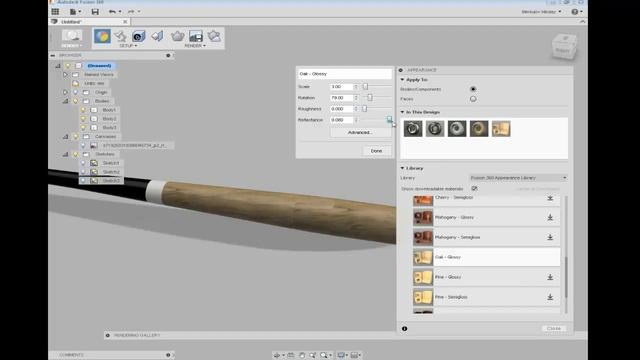The height and width of the screenshot is (360, 640).
Task: Download the Pine - Semigloss material
Action: [x=550, y=297]
